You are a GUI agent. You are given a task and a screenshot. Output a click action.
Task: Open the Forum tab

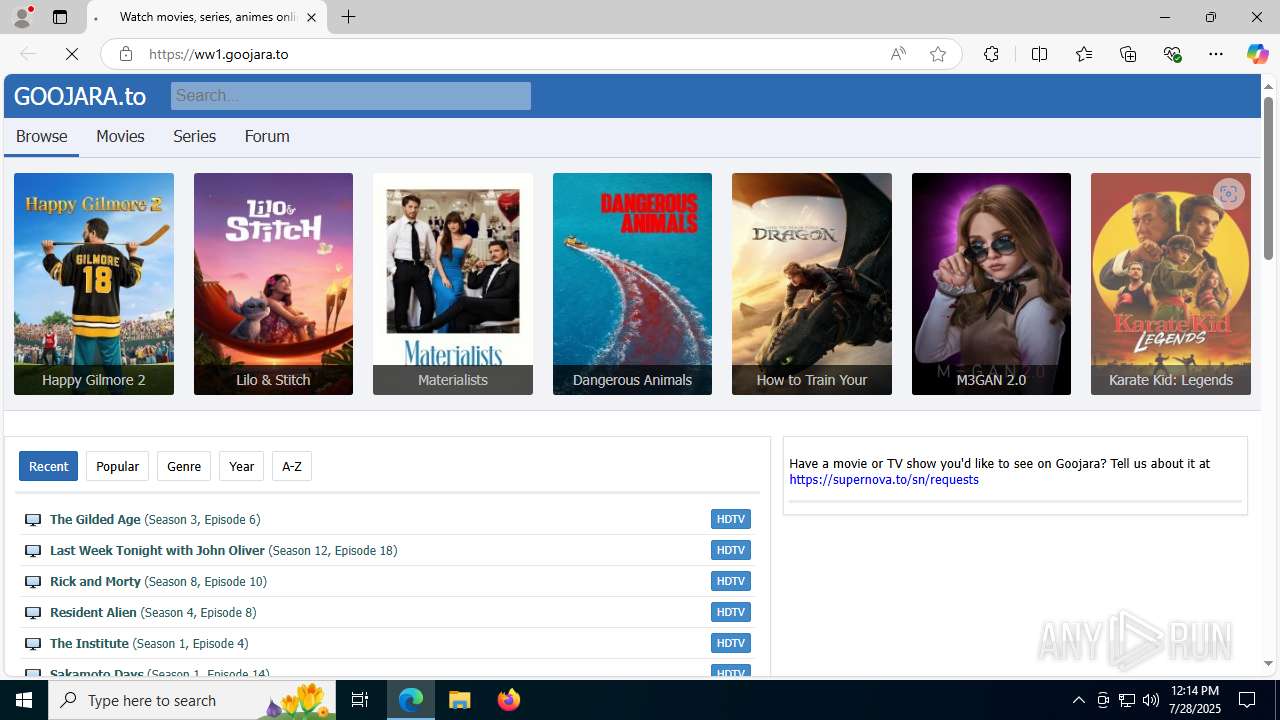pyautogui.click(x=267, y=136)
